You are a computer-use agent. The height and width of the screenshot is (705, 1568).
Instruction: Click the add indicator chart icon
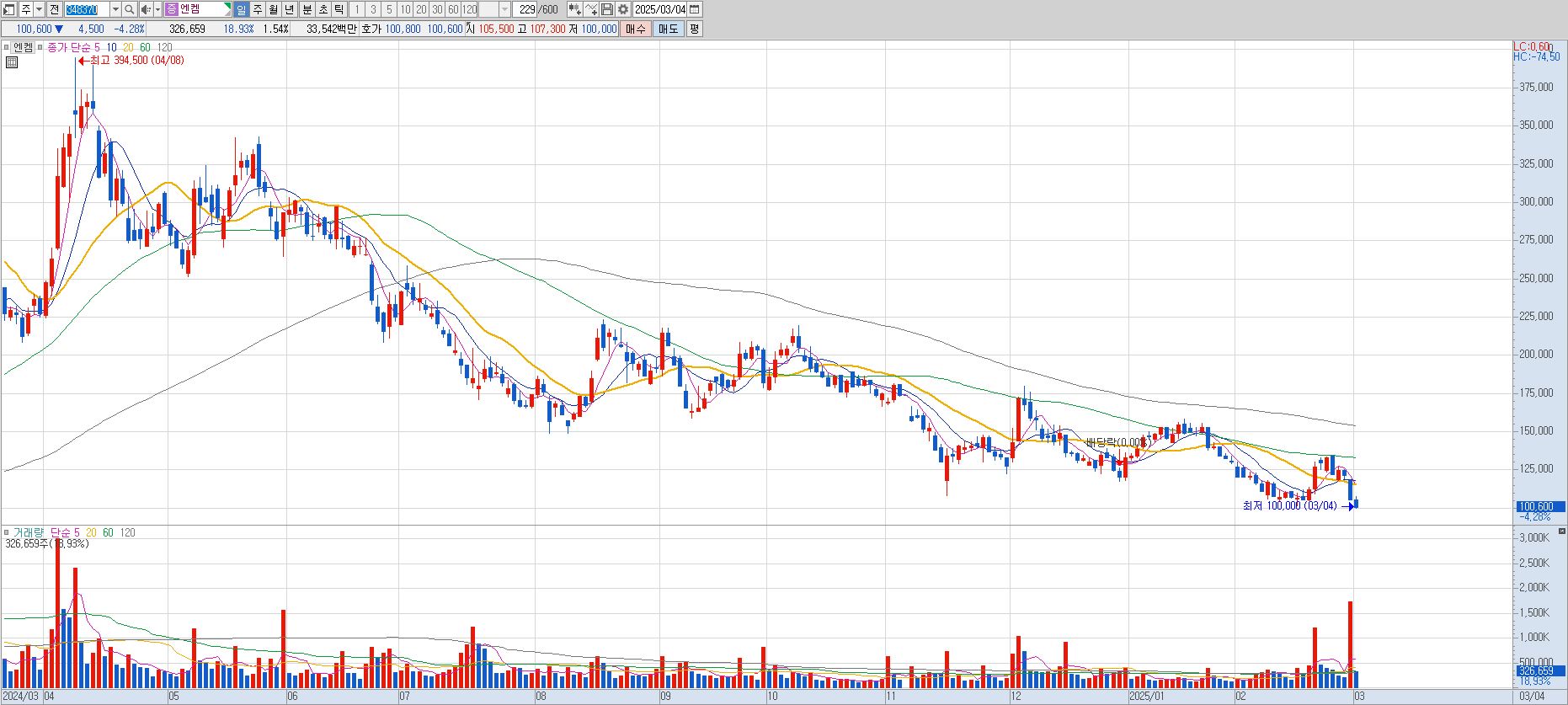pyautogui.click(x=574, y=9)
